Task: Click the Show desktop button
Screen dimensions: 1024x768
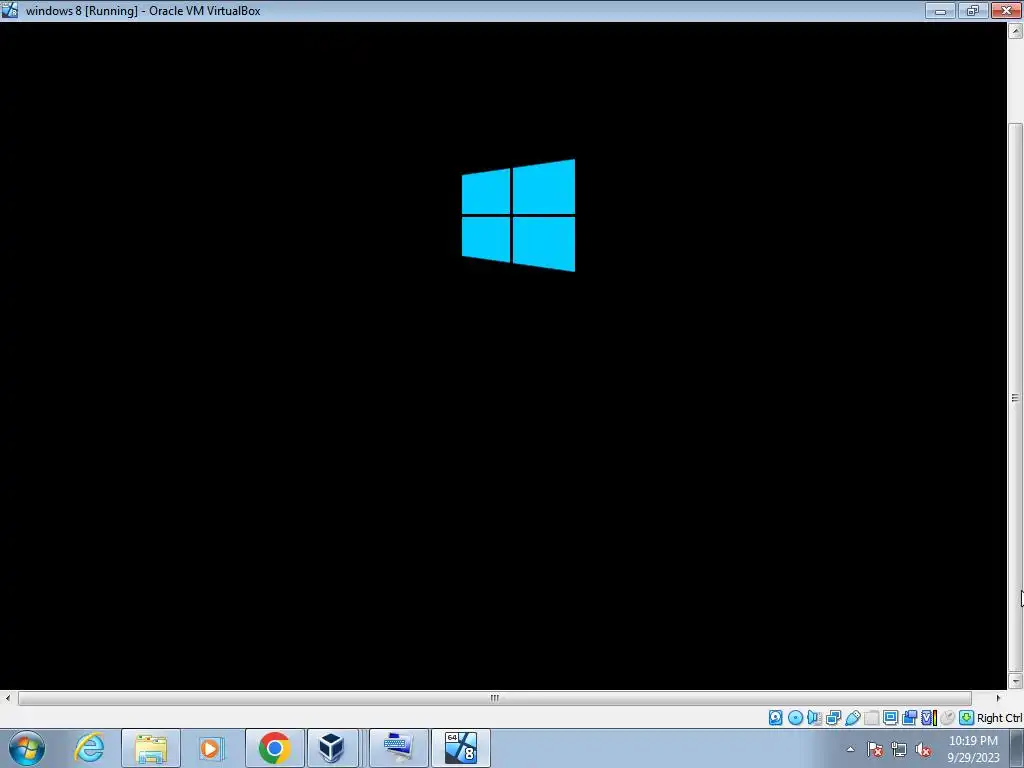Action: click(1016, 748)
